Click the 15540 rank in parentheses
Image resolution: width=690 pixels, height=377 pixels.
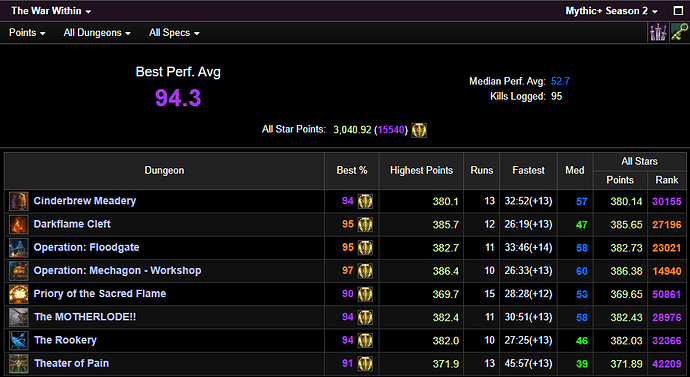(391, 130)
